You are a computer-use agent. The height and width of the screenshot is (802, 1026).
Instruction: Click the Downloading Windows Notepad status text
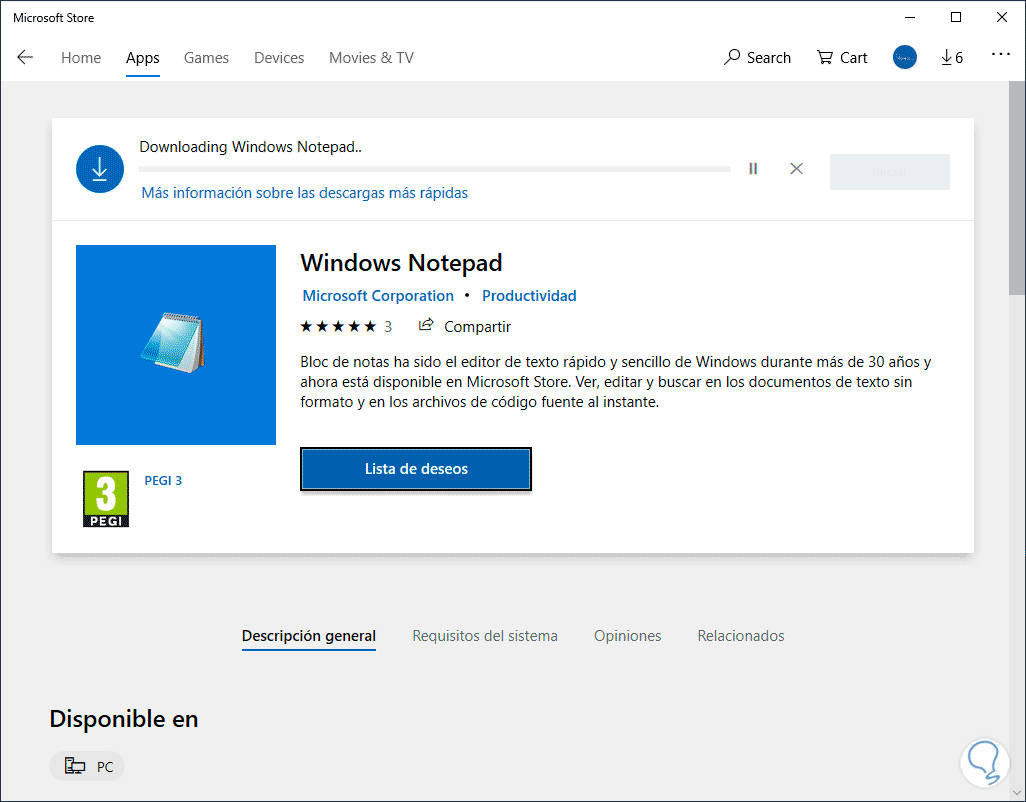pyautogui.click(x=251, y=147)
